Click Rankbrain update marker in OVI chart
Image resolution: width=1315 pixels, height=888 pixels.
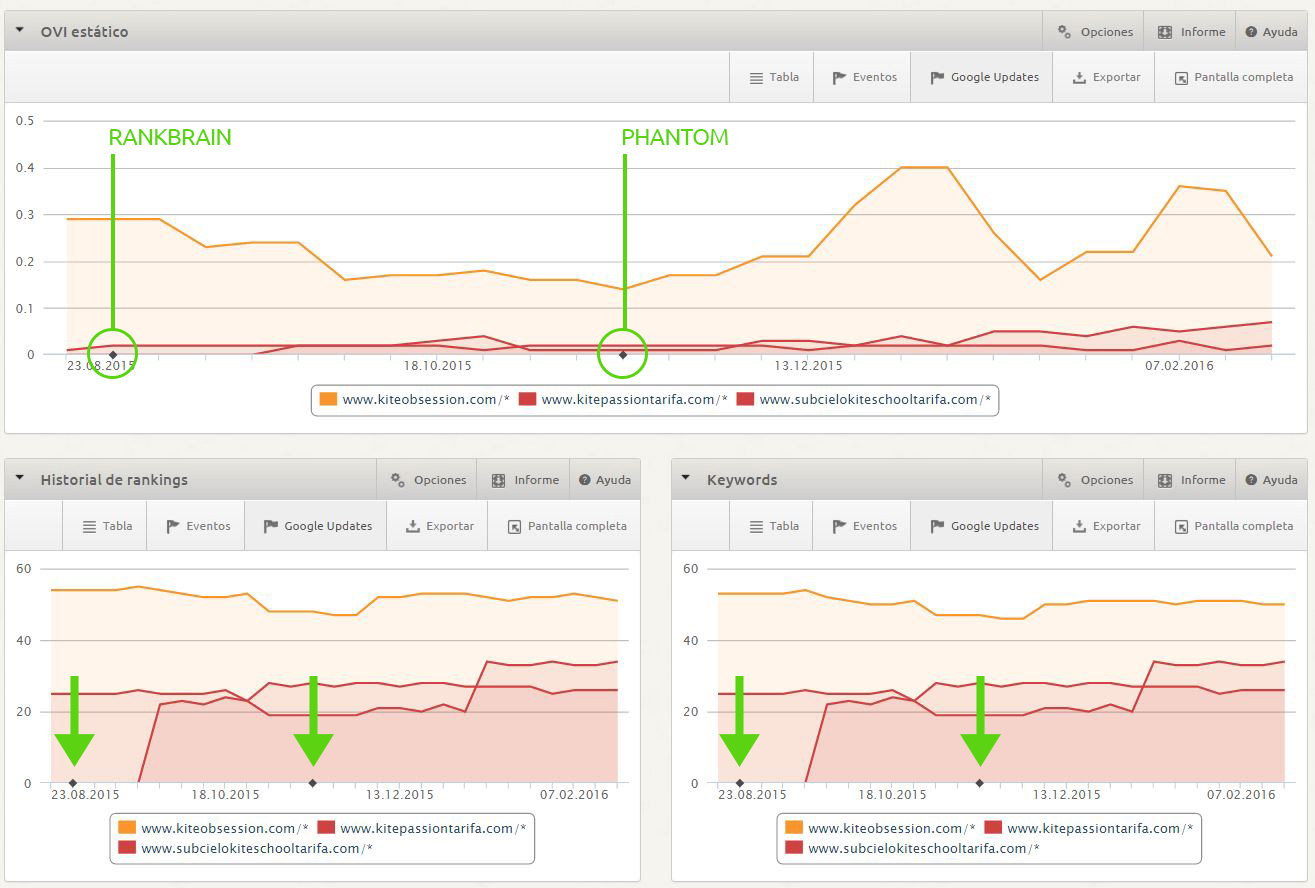(x=112, y=354)
